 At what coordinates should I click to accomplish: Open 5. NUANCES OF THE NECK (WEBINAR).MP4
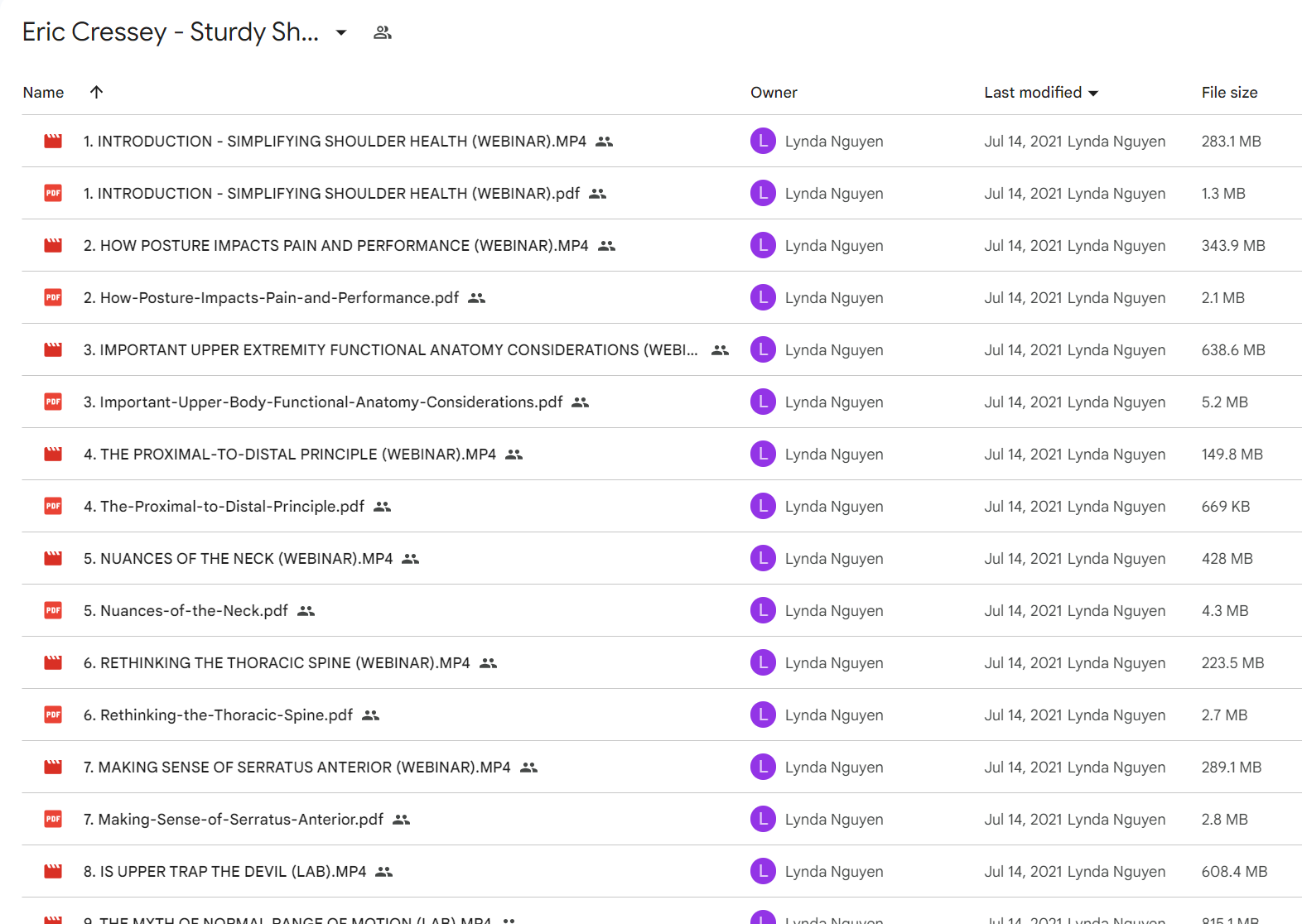(x=238, y=559)
